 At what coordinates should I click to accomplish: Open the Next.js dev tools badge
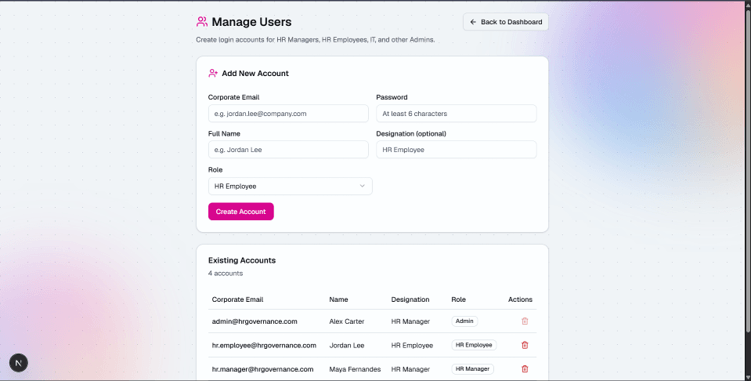(x=19, y=363)
